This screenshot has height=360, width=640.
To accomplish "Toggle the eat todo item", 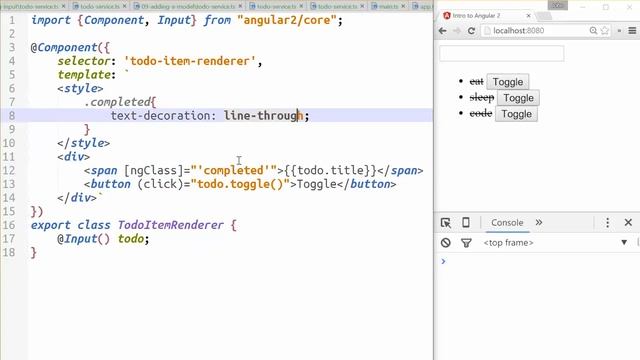I will [x=507, y=82].
